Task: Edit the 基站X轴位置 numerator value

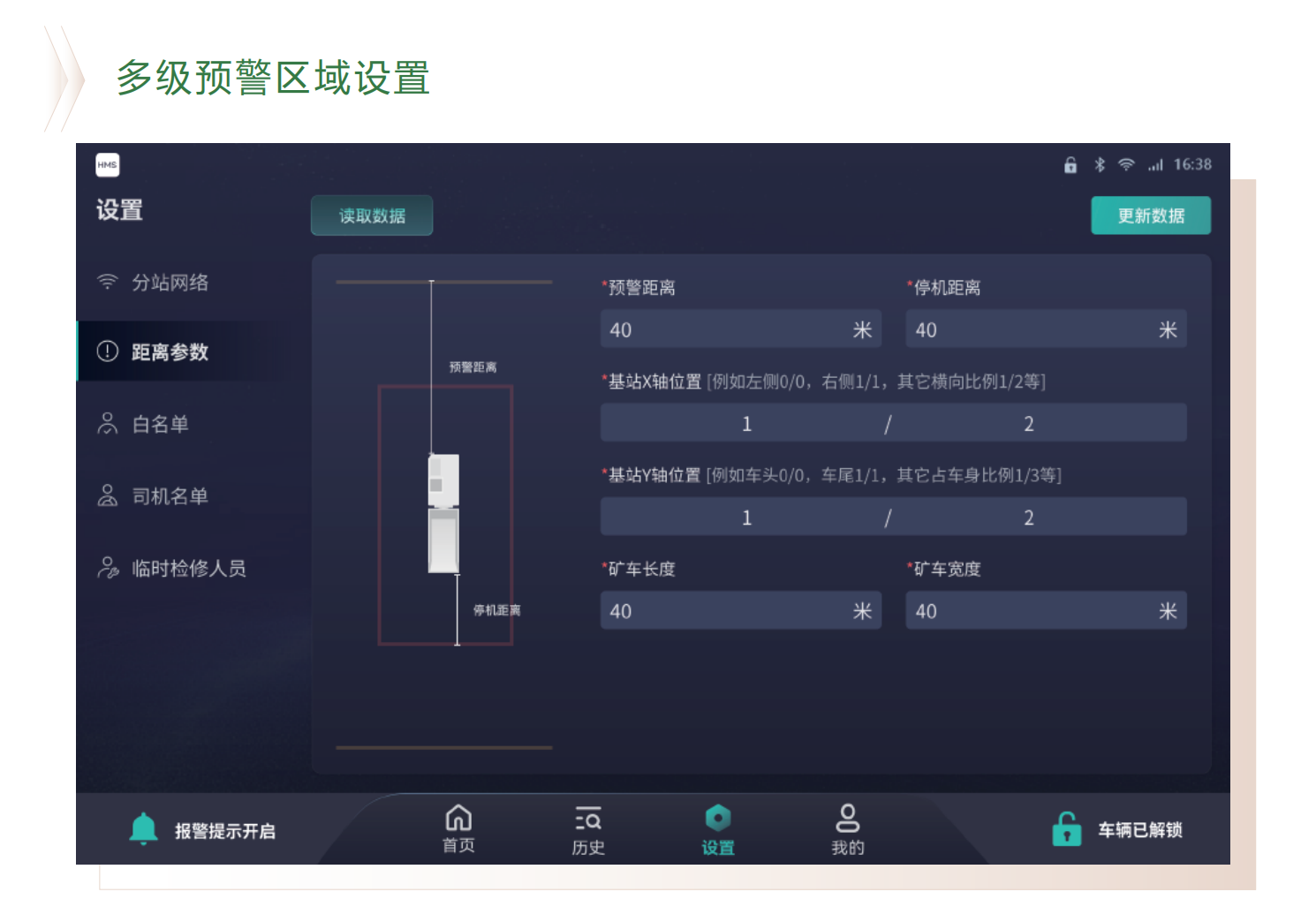Action: click(x=746, y=424)
